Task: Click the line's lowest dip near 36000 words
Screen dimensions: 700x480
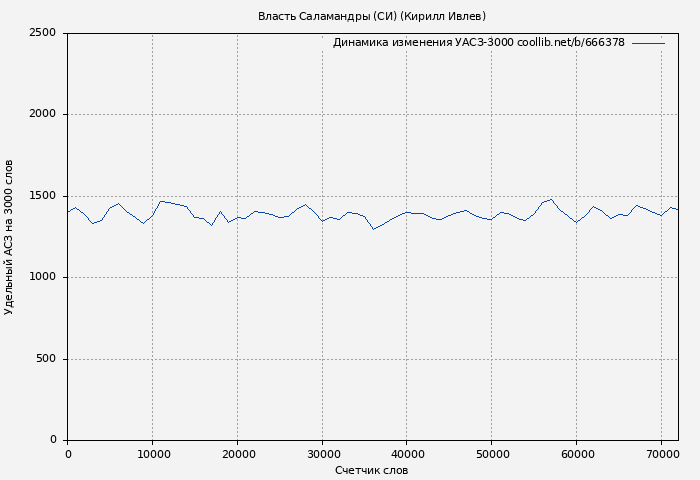Action: [x=373, y=229]
